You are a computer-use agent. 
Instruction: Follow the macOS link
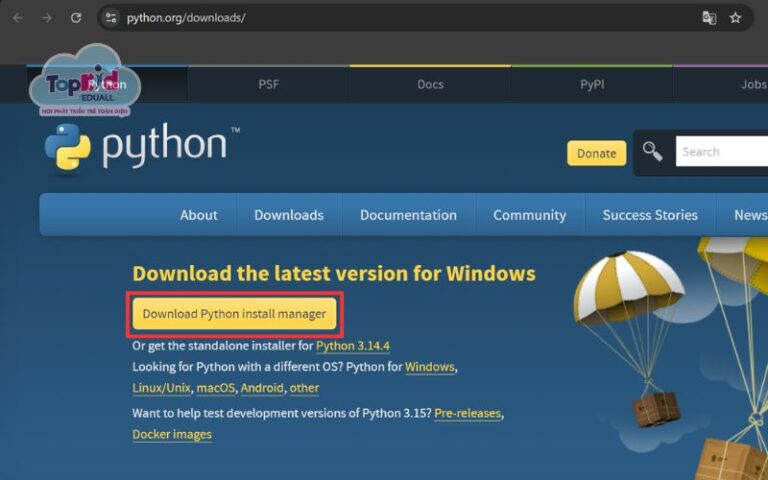tap(216, 388)
